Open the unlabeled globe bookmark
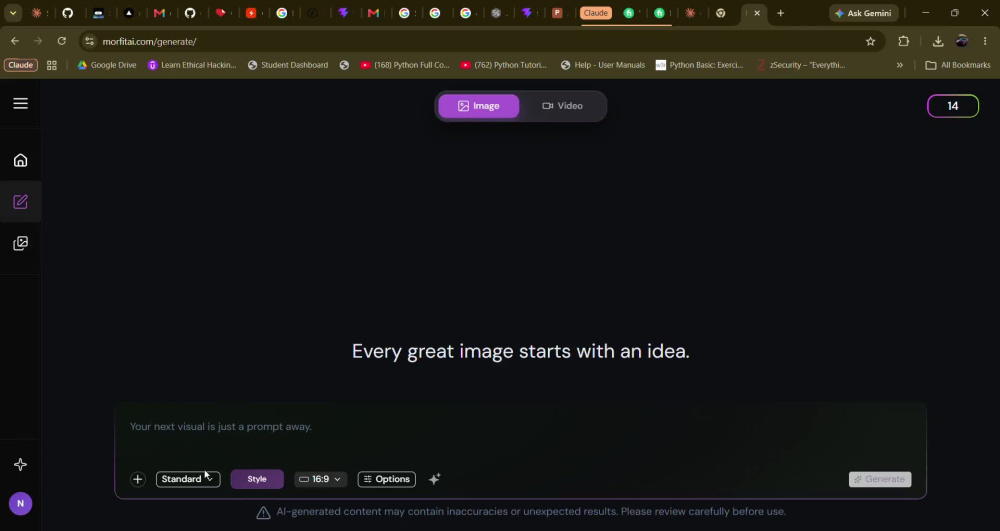The image size is (1000, 531). click(344, 65)
